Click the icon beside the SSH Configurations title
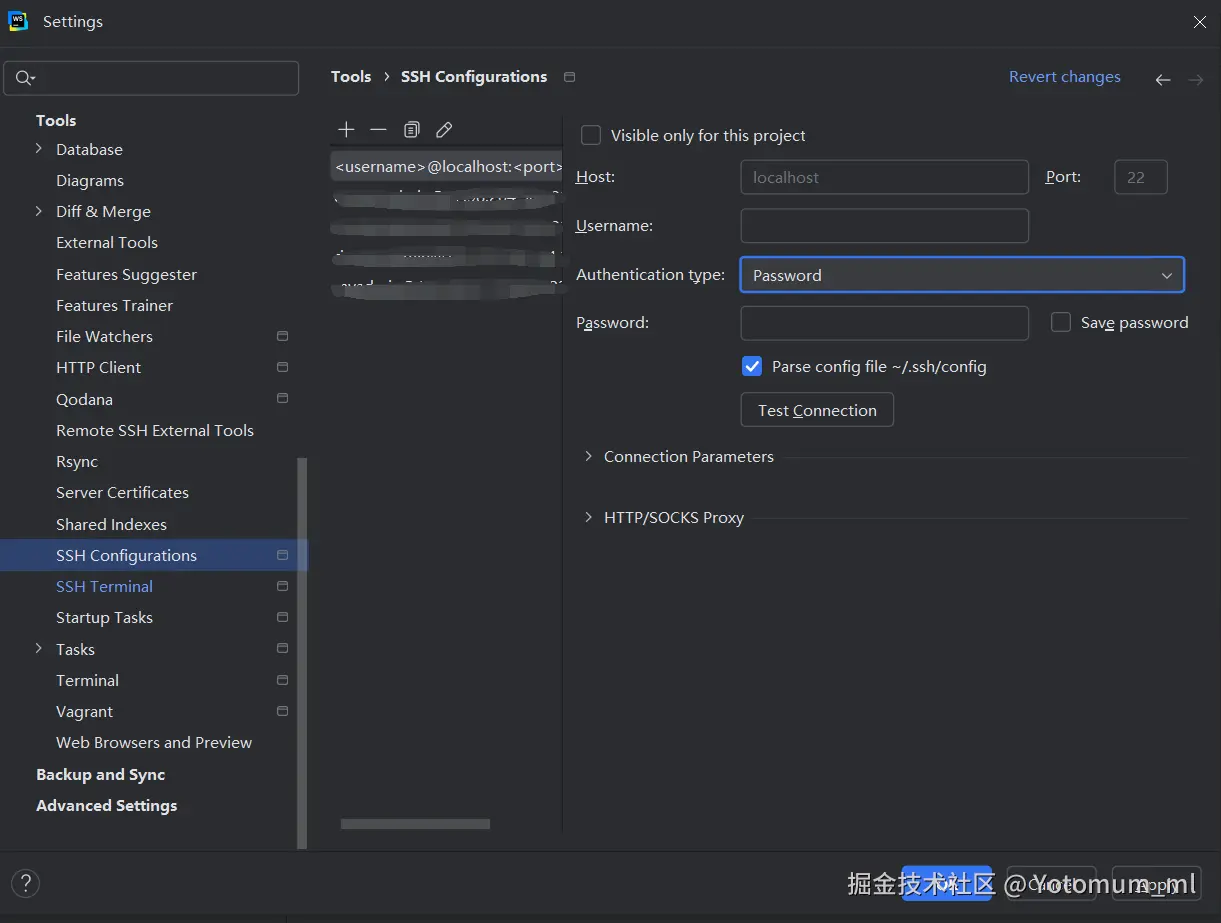Screen dimensions: 1221x923 (x=570, y=77)
